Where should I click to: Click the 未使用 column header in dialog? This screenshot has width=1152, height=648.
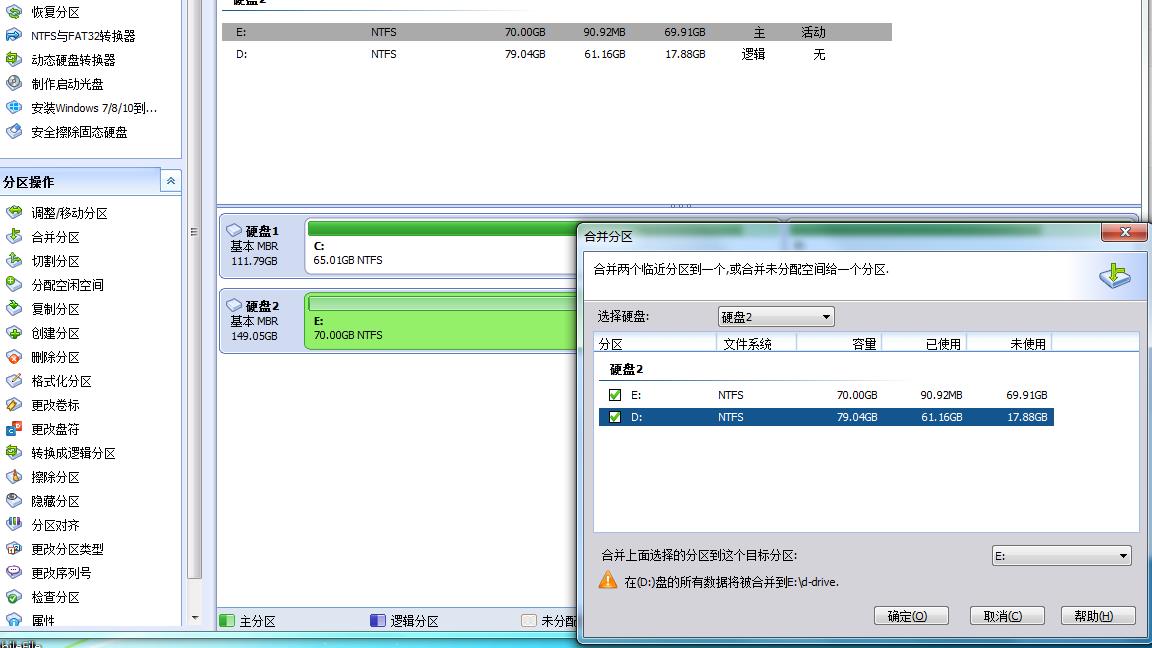(x=1009, y=343)
